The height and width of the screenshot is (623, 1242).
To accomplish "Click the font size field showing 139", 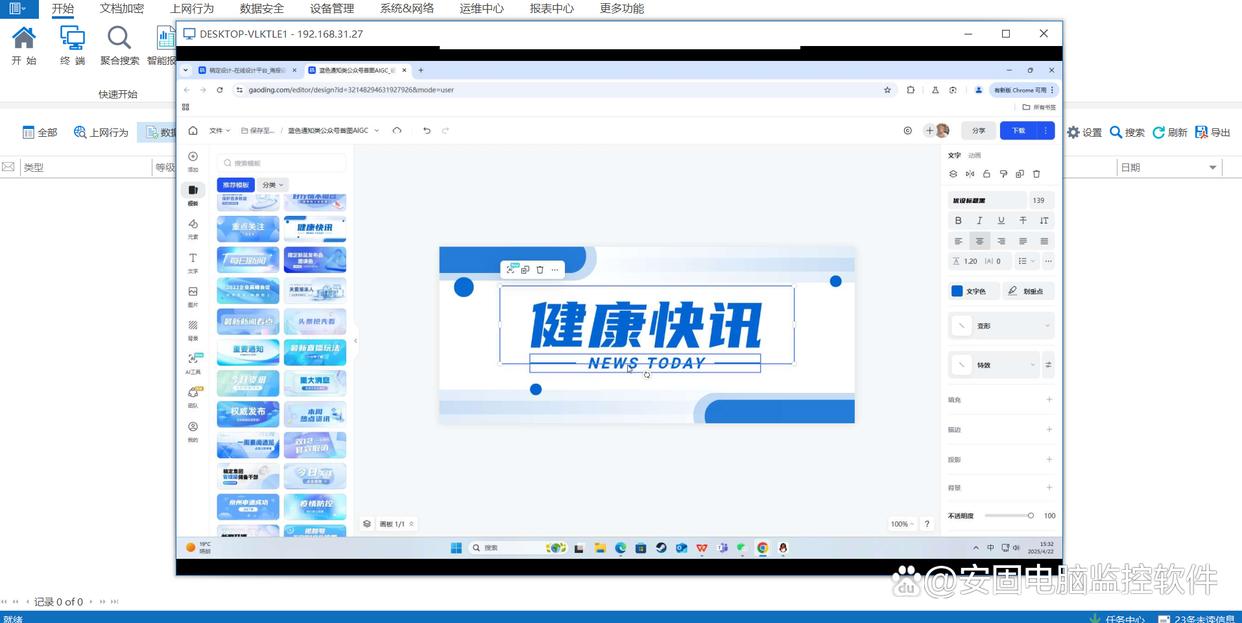I will point(1041,200).
